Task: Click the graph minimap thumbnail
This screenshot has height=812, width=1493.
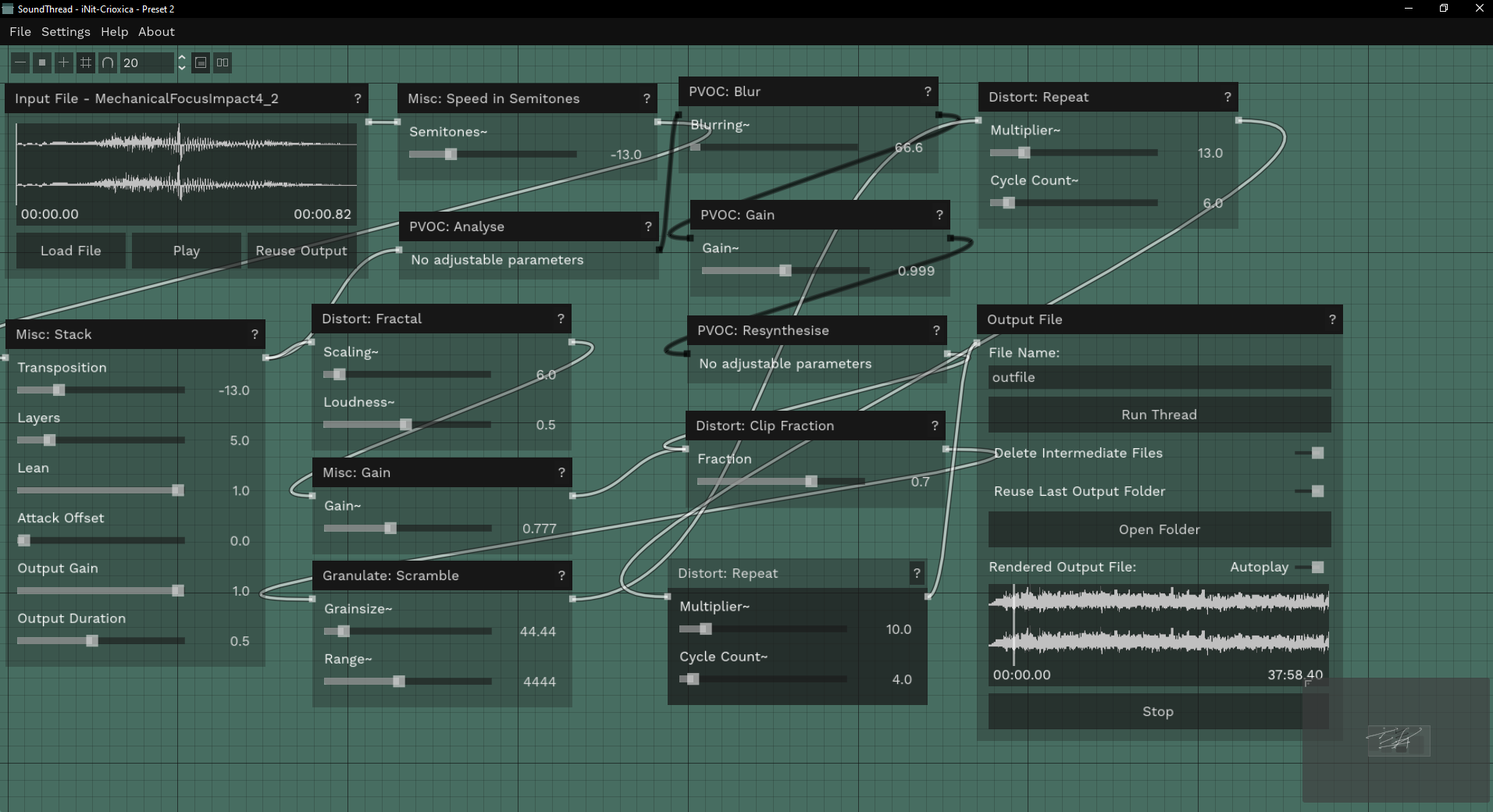Action: 1396,740
